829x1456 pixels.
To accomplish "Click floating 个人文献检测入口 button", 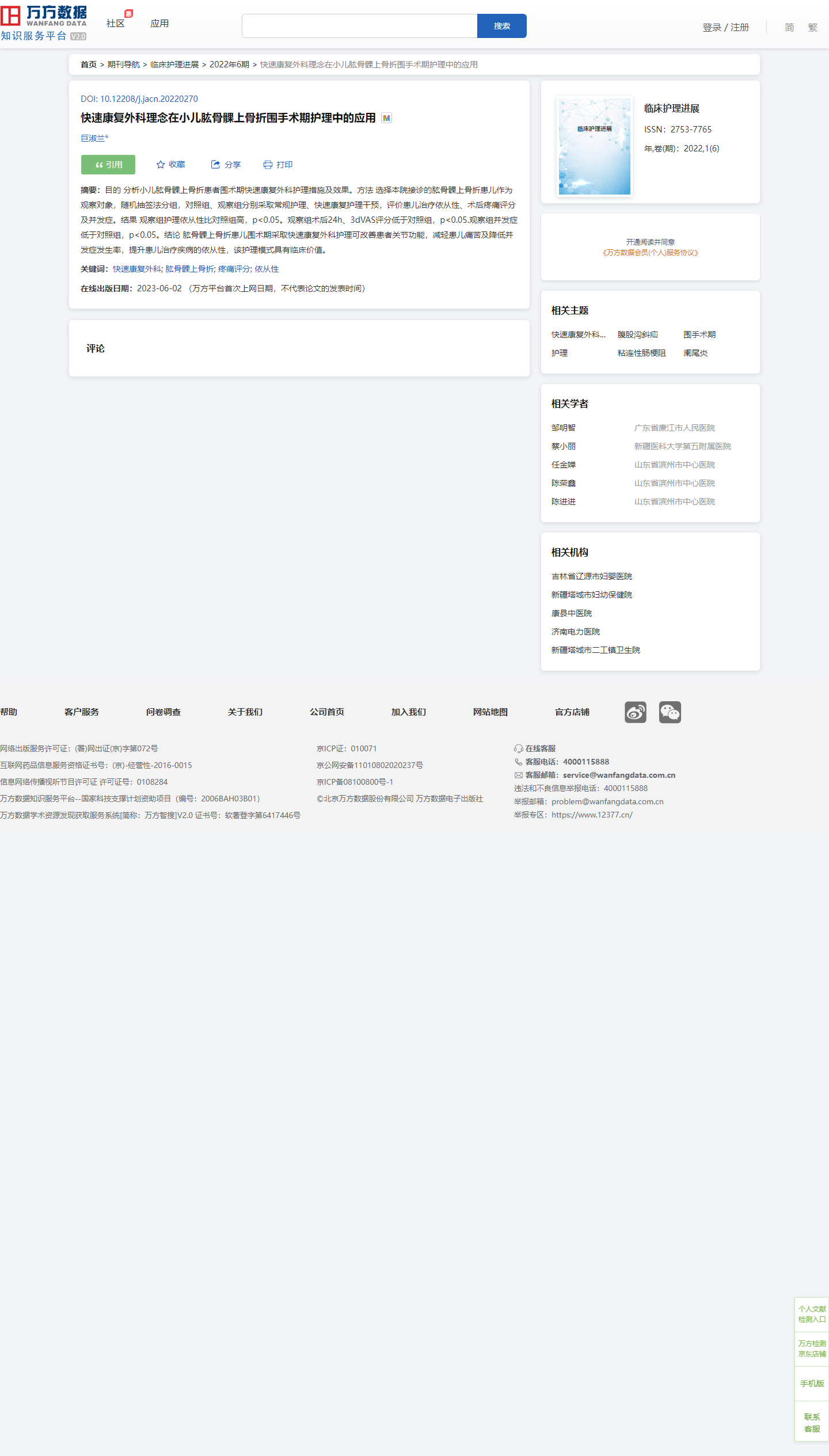I will point(812,1314).
